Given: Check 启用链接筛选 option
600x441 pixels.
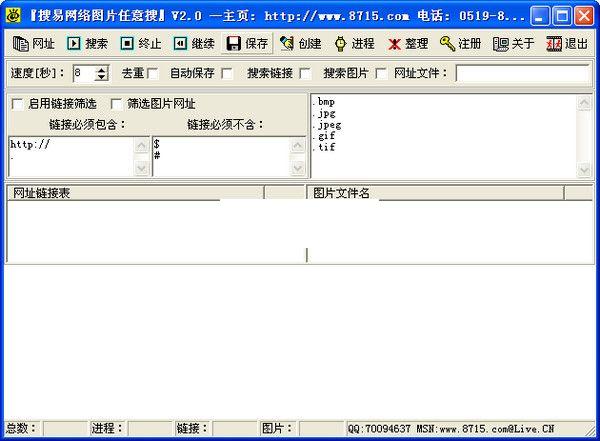Looking at the screenshot, I should 17,104.
